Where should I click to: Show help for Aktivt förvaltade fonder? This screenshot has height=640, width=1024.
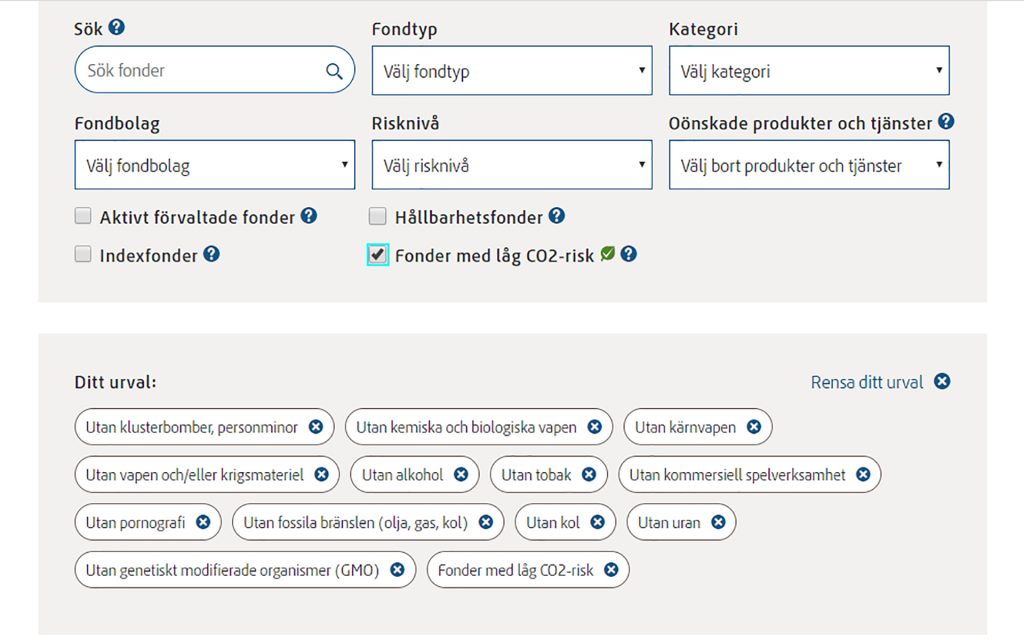coord(309,216)
